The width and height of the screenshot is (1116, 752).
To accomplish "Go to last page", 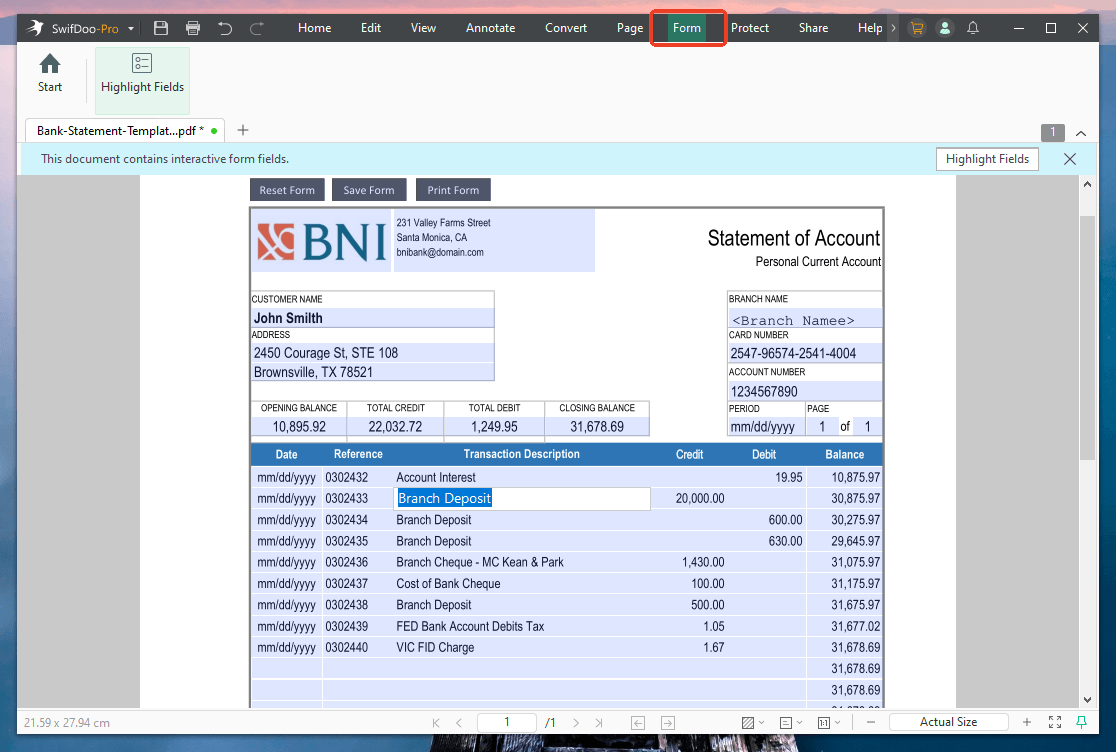I will pos(599,722).
